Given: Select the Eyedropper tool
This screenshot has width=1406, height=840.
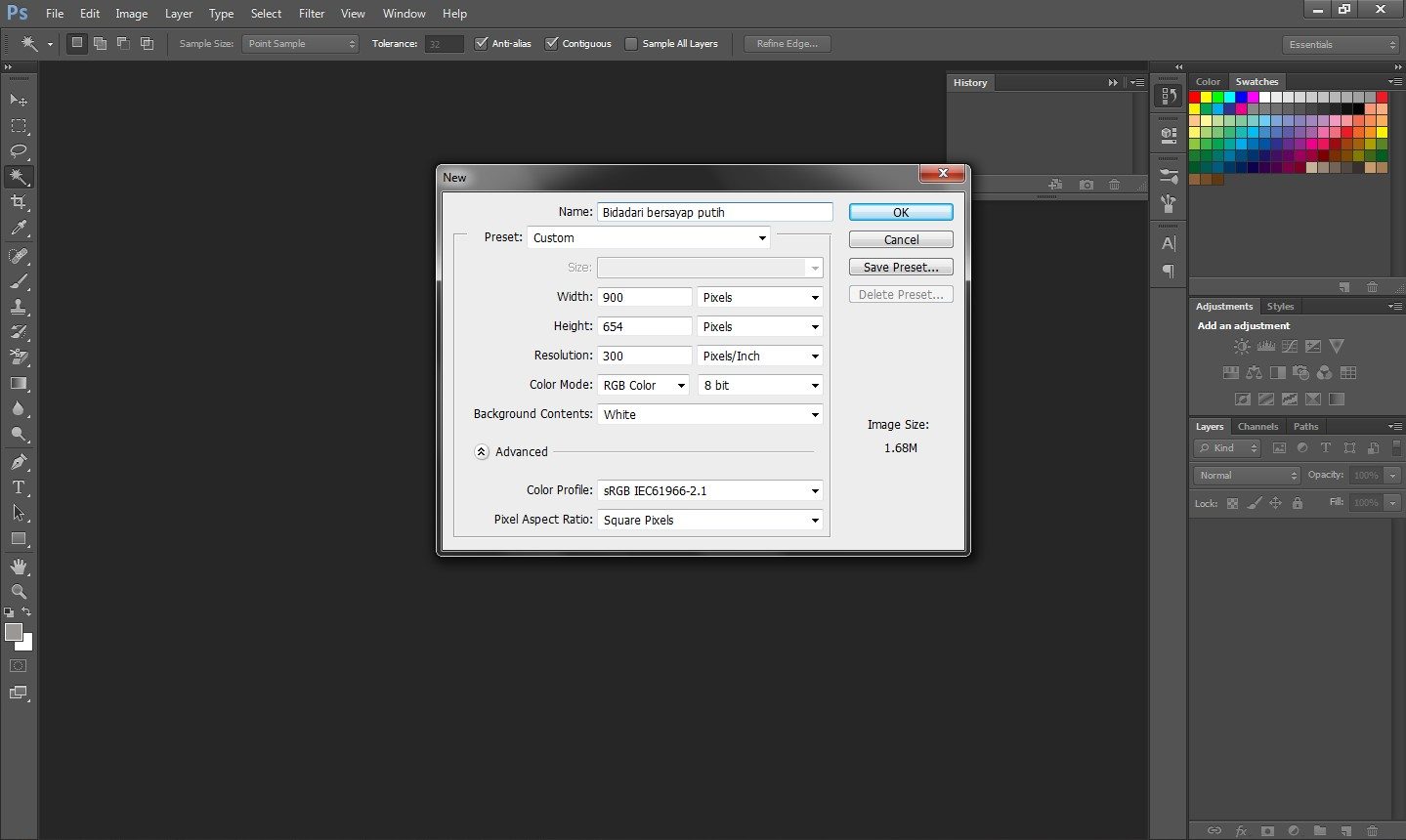Looking at the screenshot, I should pyautogui.click(x=19, y=229).
